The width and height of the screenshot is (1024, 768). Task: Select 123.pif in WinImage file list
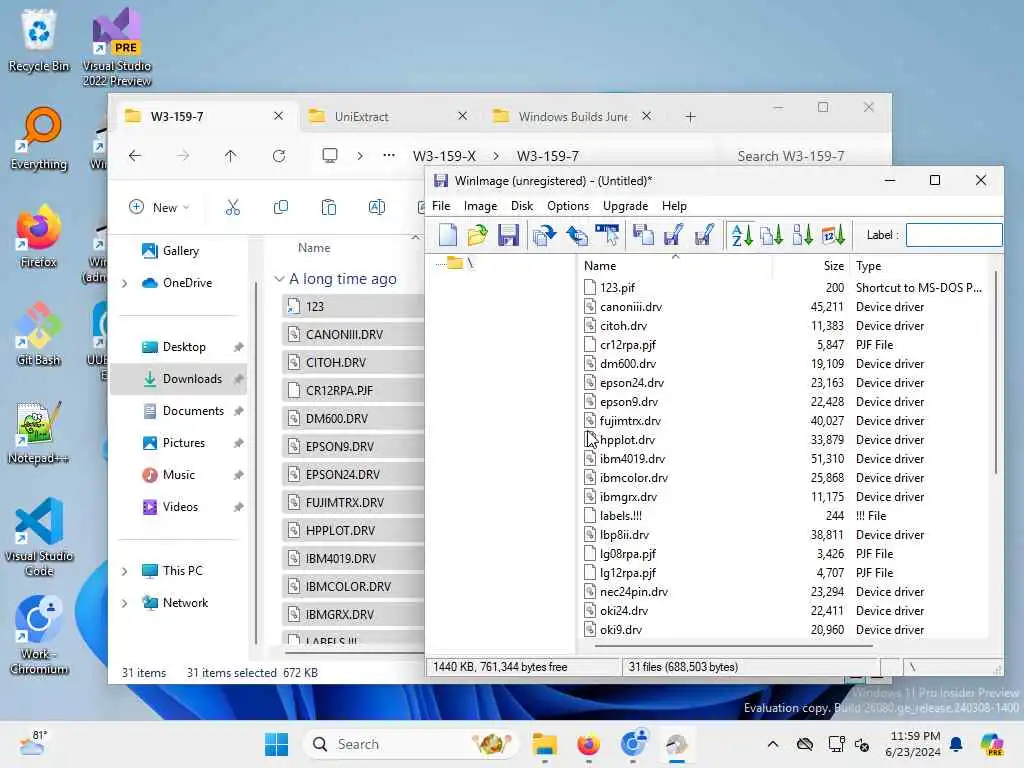pos(617,287)
